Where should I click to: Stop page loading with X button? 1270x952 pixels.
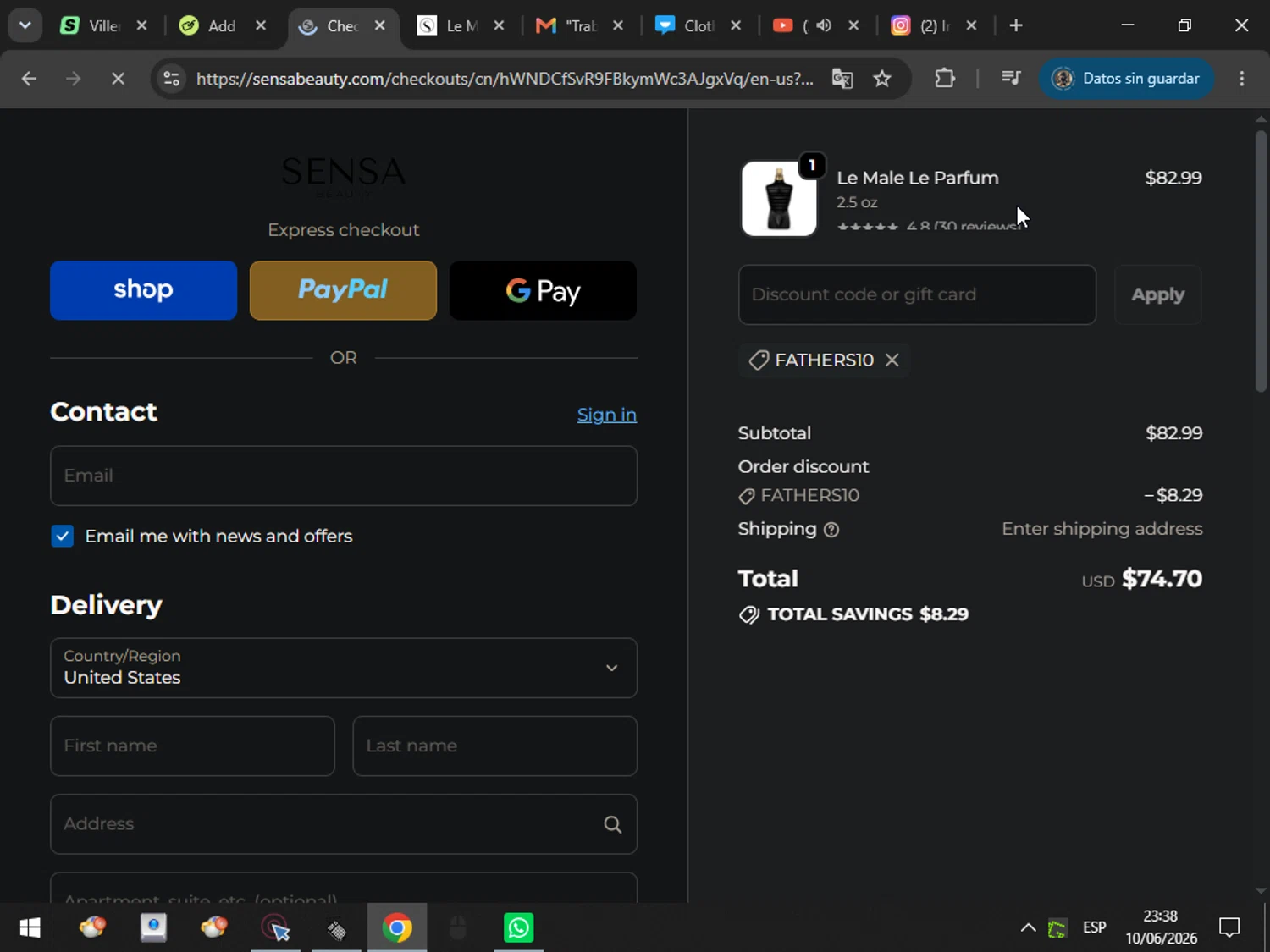click(118, 79)
